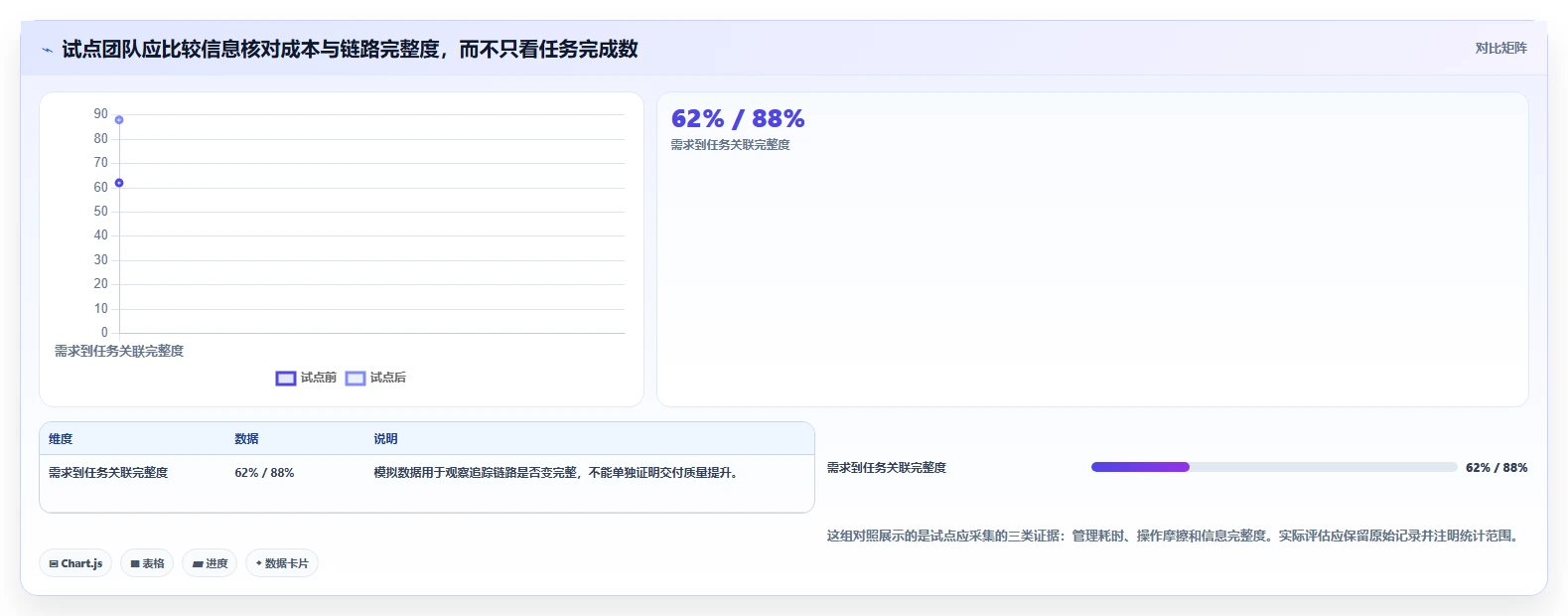Click the y-axis tick label 90
This screenshot has width=1568, height=616.
(100, 114)
